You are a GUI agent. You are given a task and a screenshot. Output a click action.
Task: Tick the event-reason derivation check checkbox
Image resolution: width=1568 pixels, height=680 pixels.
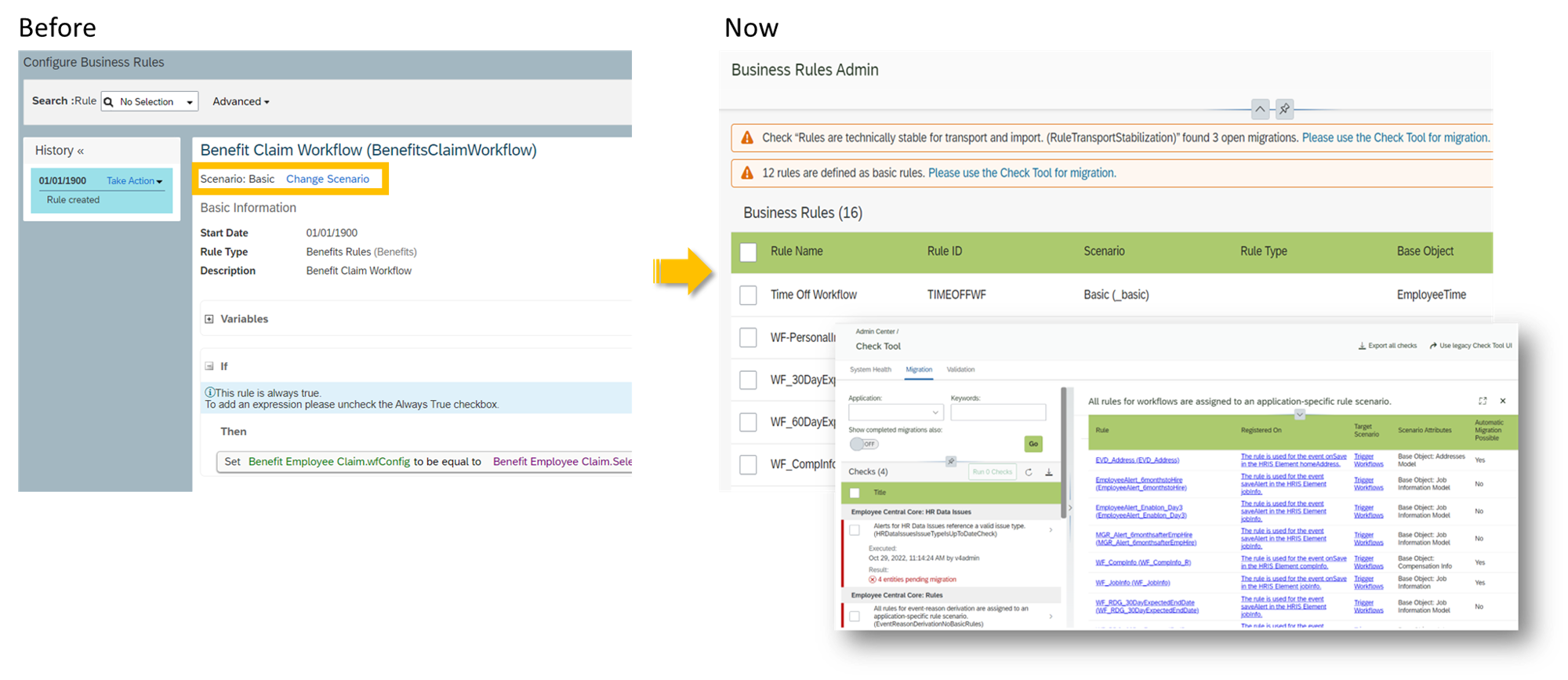tap(855, 616)
